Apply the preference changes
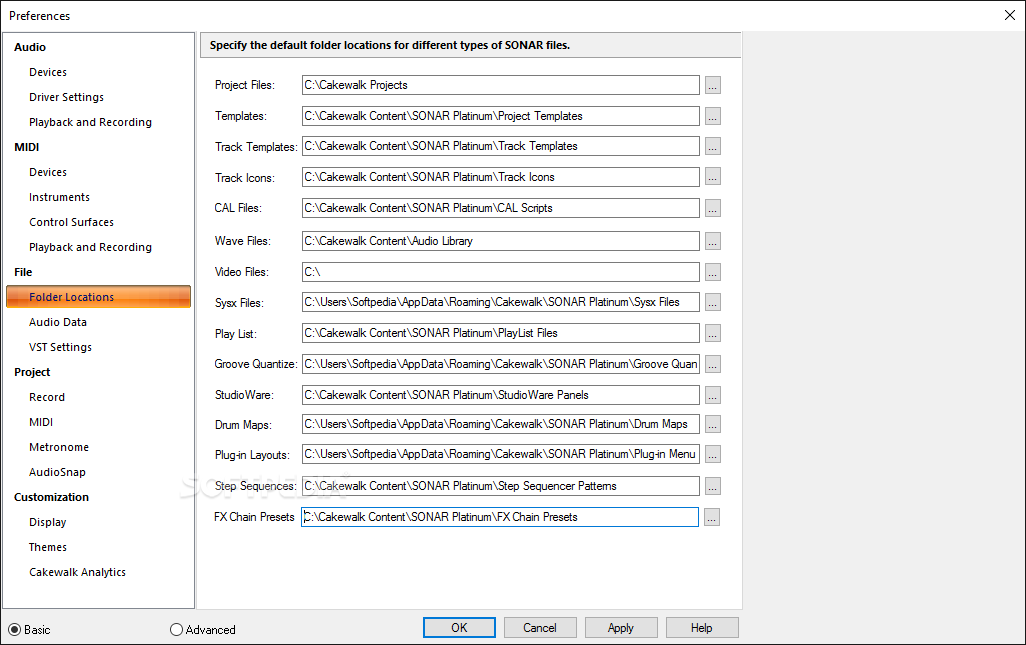Screen dimensions: 1026x645 [x=620, y=627]
